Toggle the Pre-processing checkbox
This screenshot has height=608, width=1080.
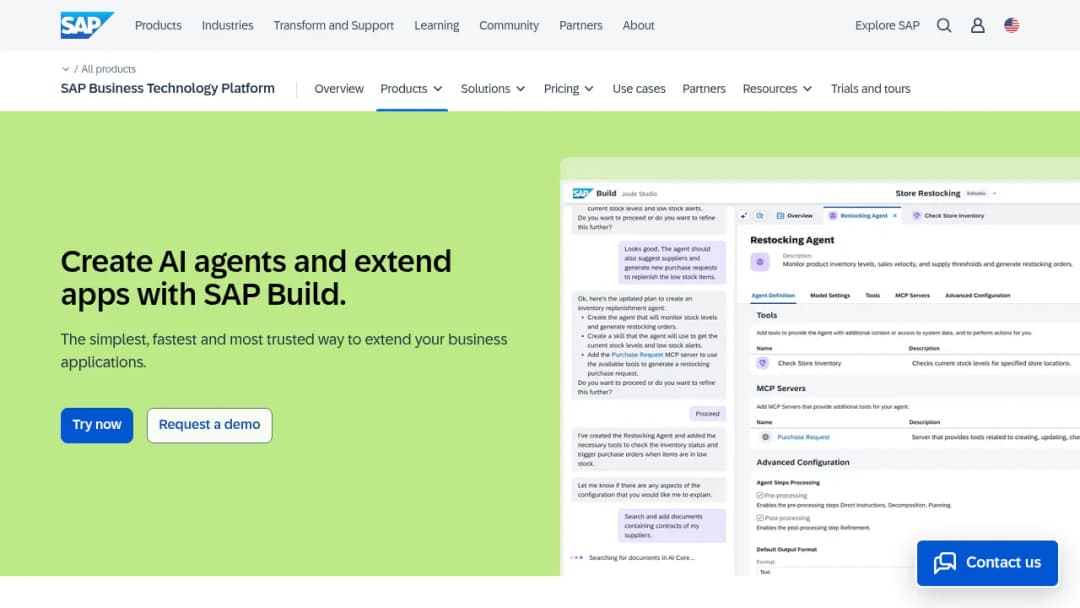760,495
